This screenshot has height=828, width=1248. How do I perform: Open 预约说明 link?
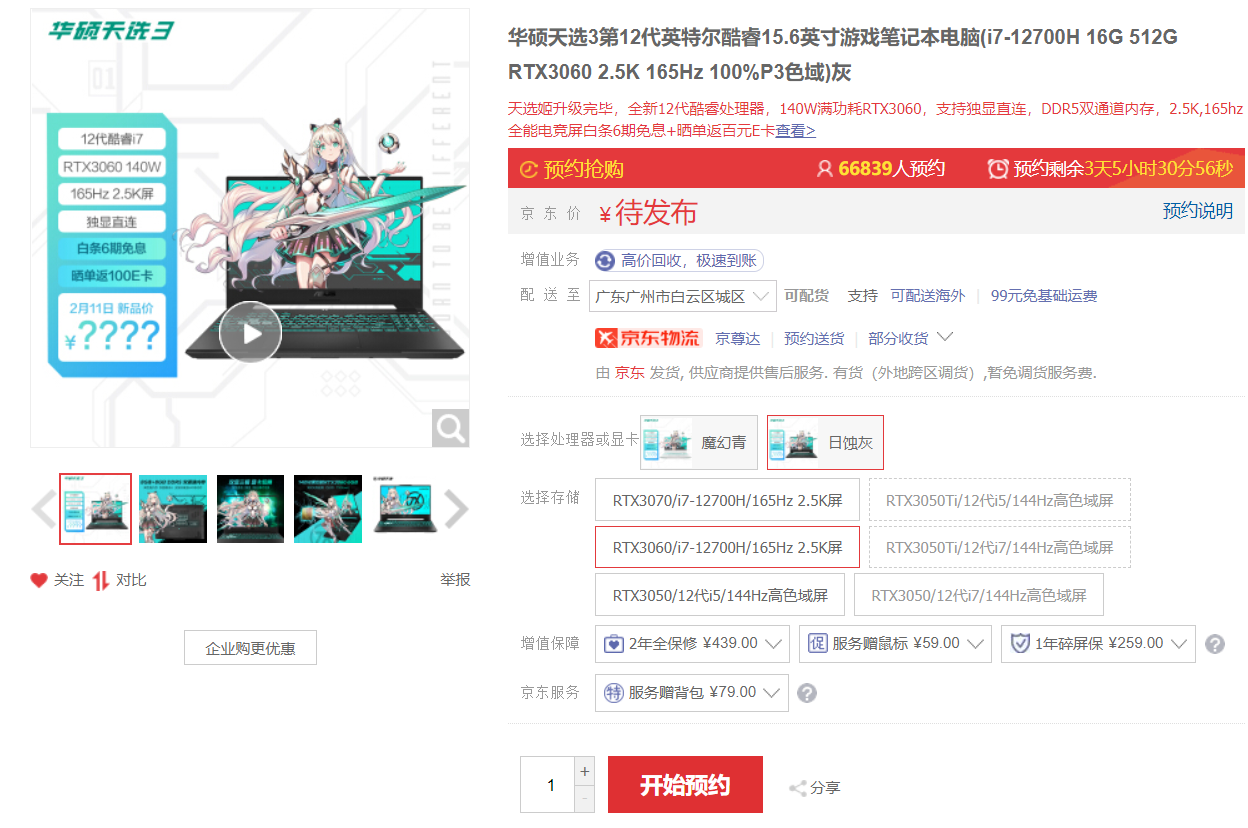pos(1197,211)
